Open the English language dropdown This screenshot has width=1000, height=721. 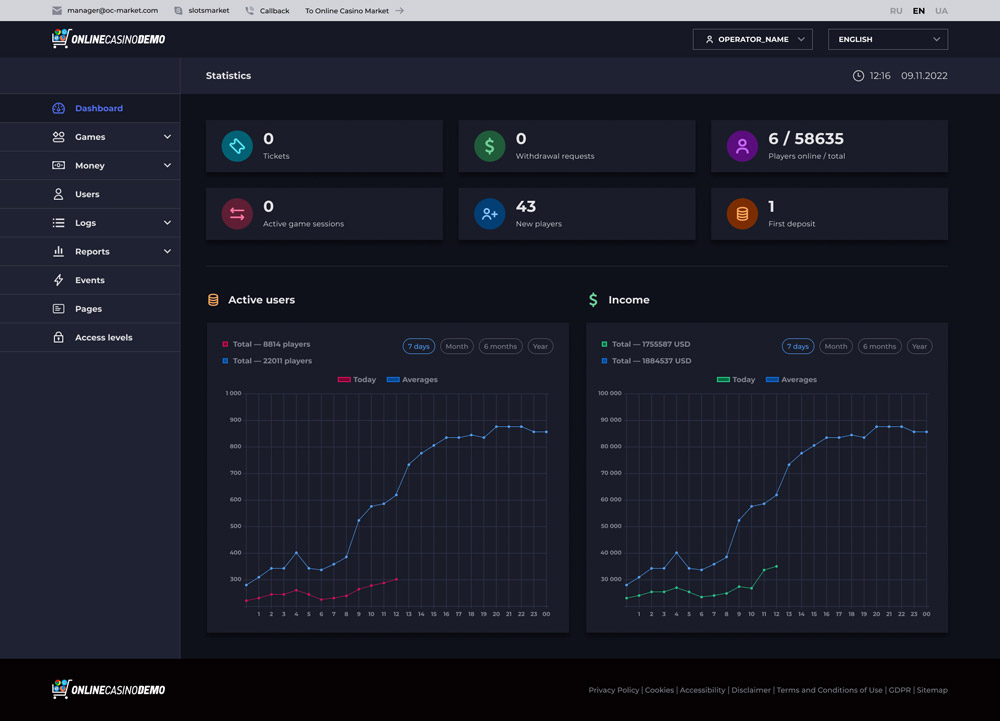[x=888, y=39]
